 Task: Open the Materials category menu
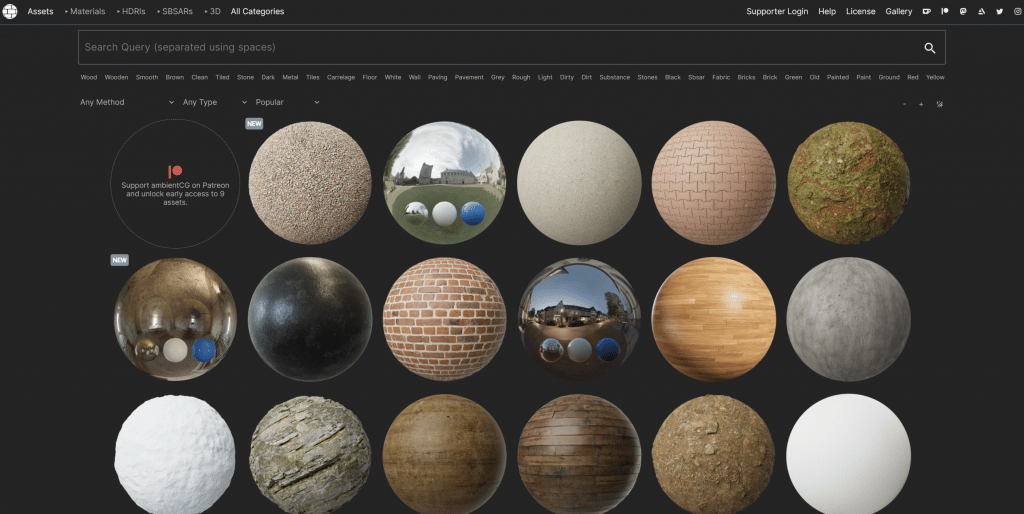point(85,11)
